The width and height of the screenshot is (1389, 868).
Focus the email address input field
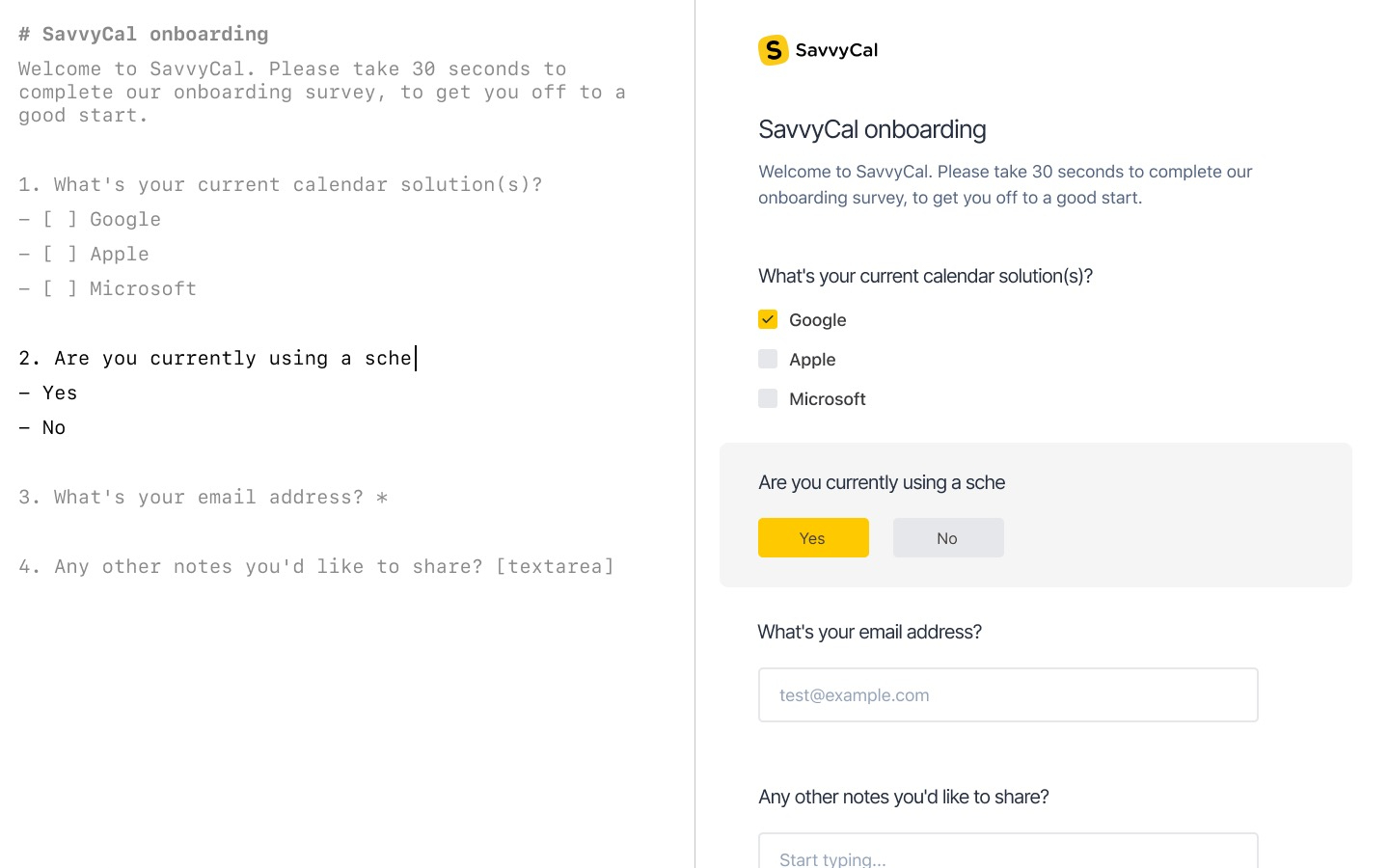coord(1007,694)
